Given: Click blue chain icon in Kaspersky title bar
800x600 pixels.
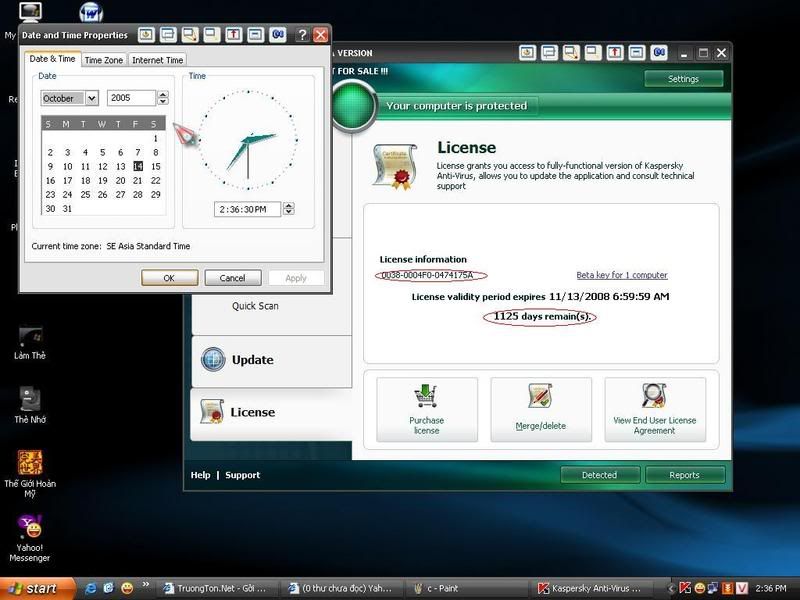Looking at the screenshot, I should [x=659, y=53].
